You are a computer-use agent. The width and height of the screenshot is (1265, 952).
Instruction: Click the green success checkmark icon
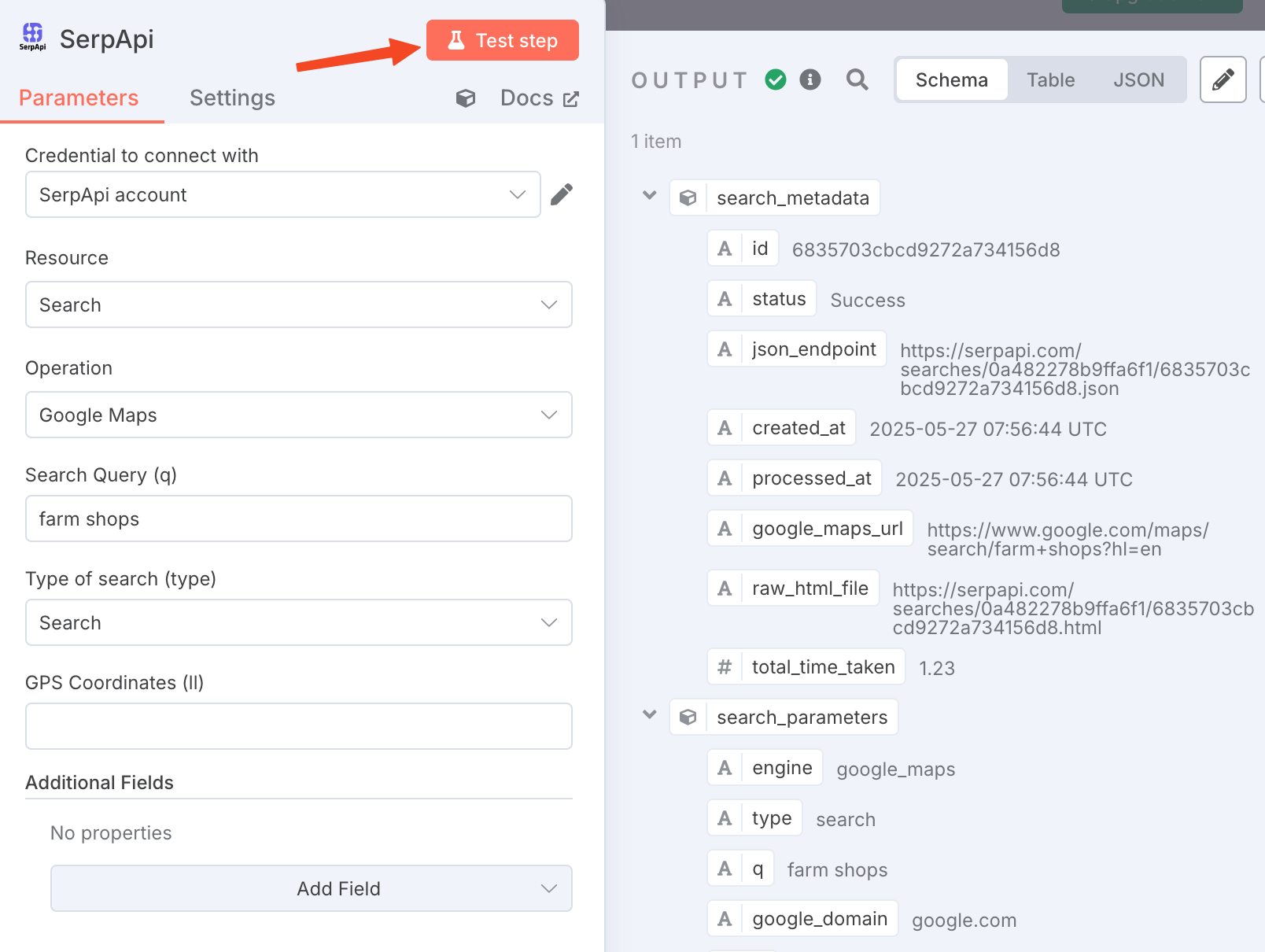(775, 79)
